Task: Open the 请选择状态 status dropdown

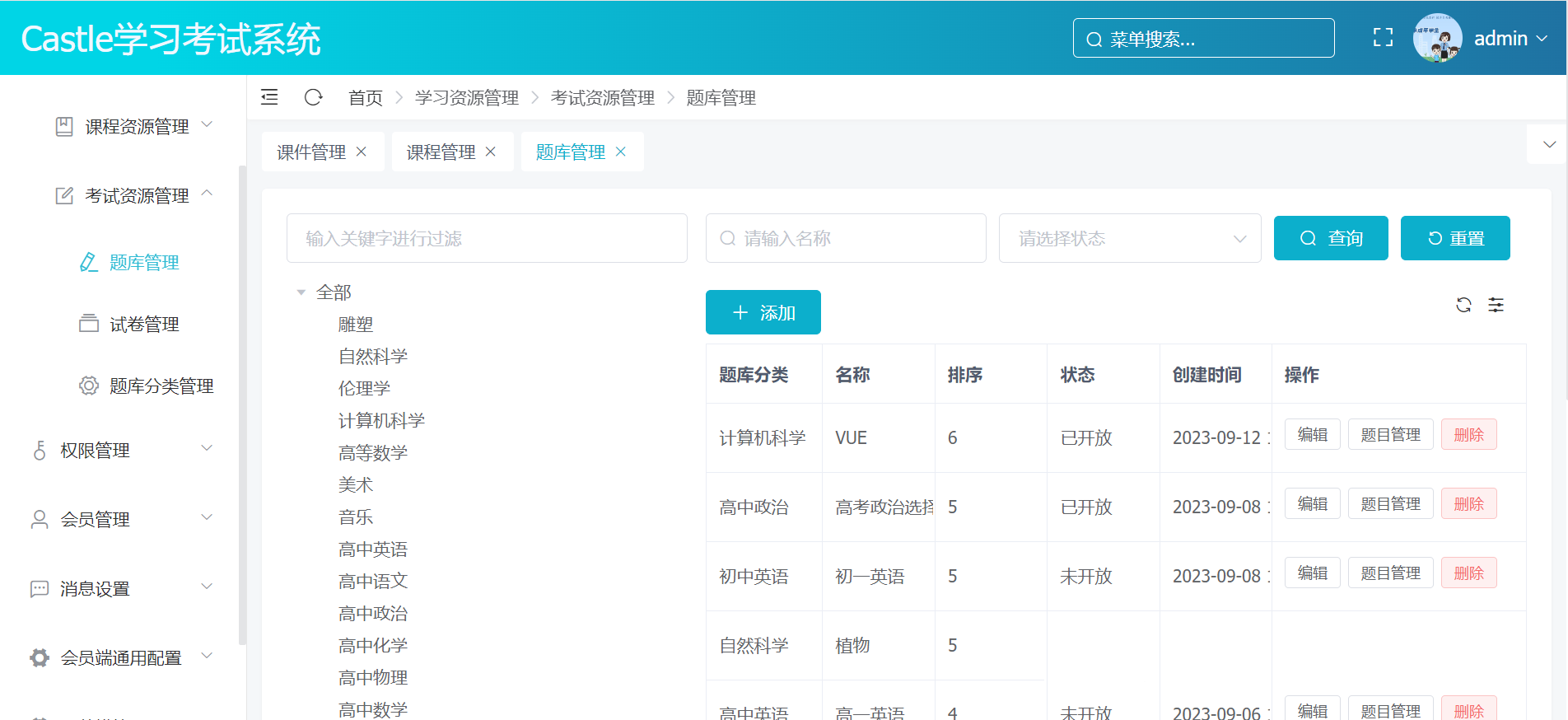Action: (x=1129, y=238)
